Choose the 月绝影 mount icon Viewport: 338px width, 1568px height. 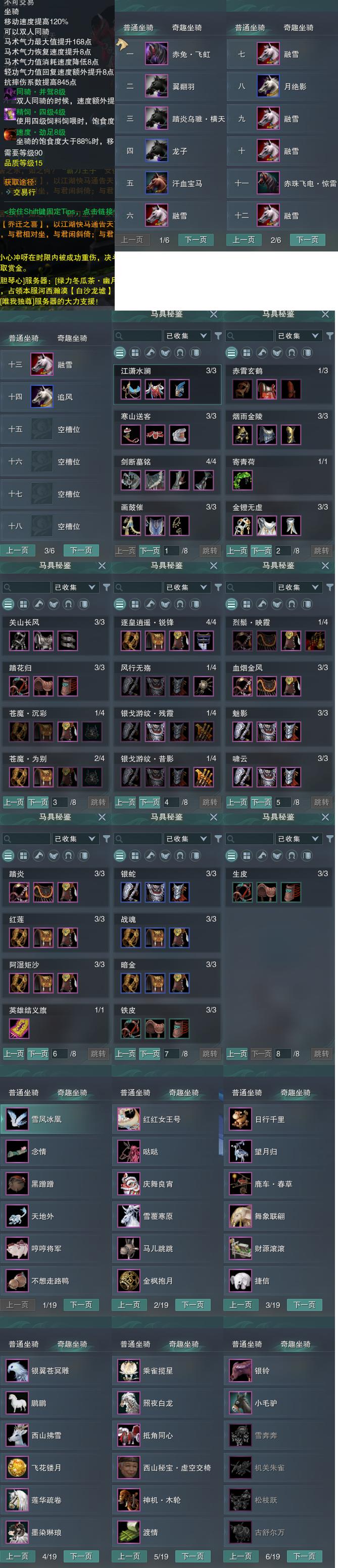click(268, 86)
